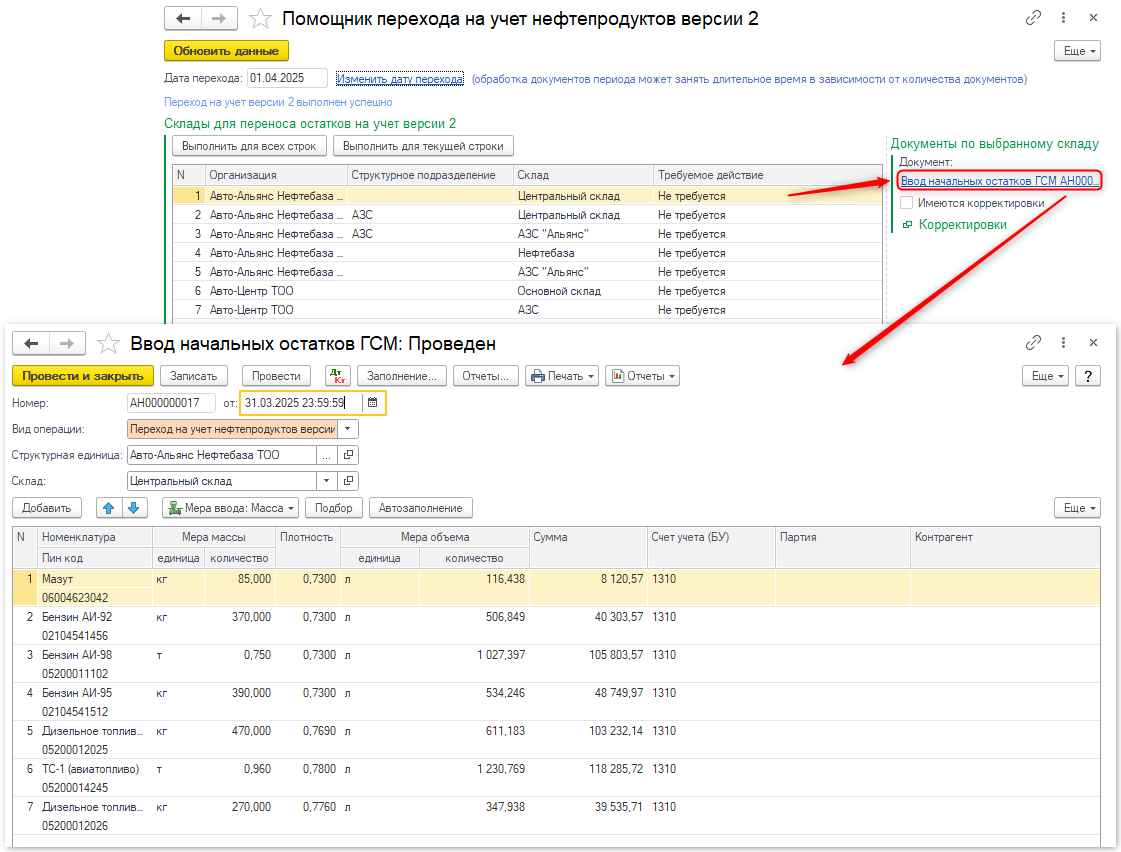The width and height of the screenshot is (1121, 852).
Task: Click the Изменить дату перехода link
Action: 400,79
